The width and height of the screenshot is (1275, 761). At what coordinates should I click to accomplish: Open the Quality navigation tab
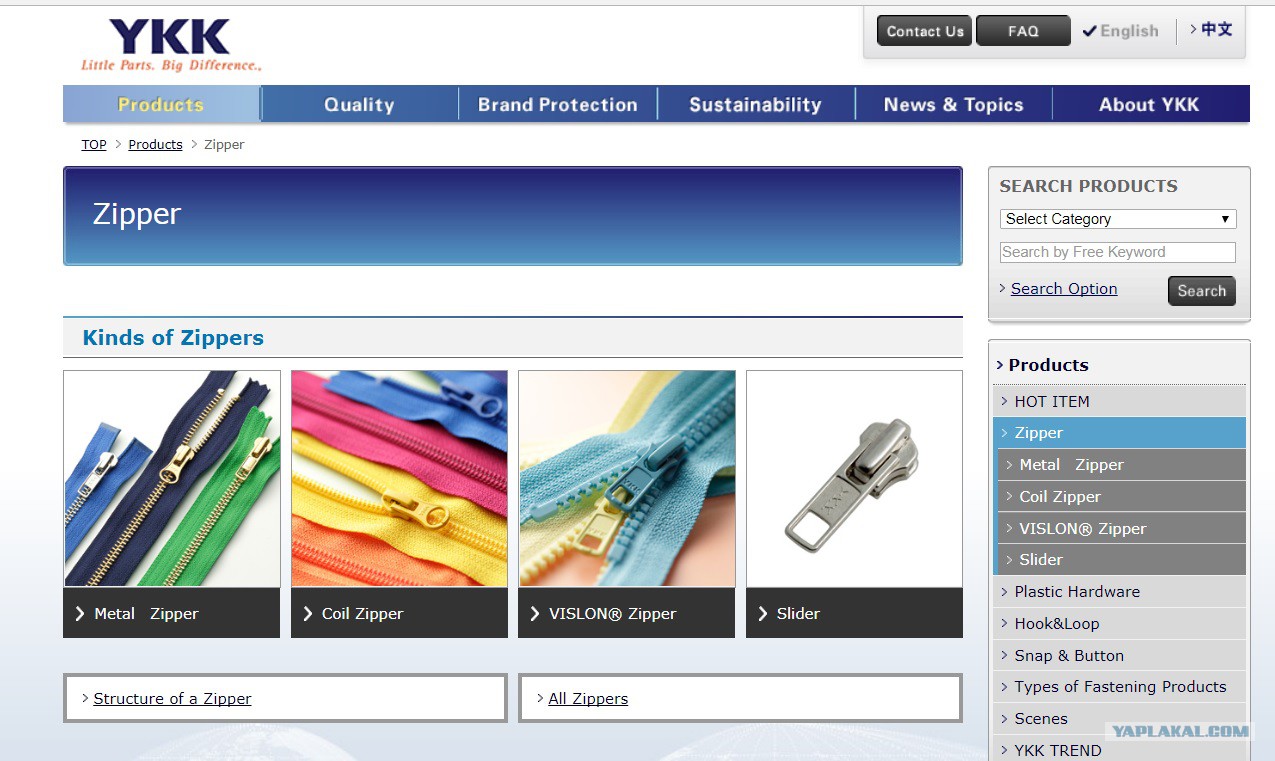[359, 104]
